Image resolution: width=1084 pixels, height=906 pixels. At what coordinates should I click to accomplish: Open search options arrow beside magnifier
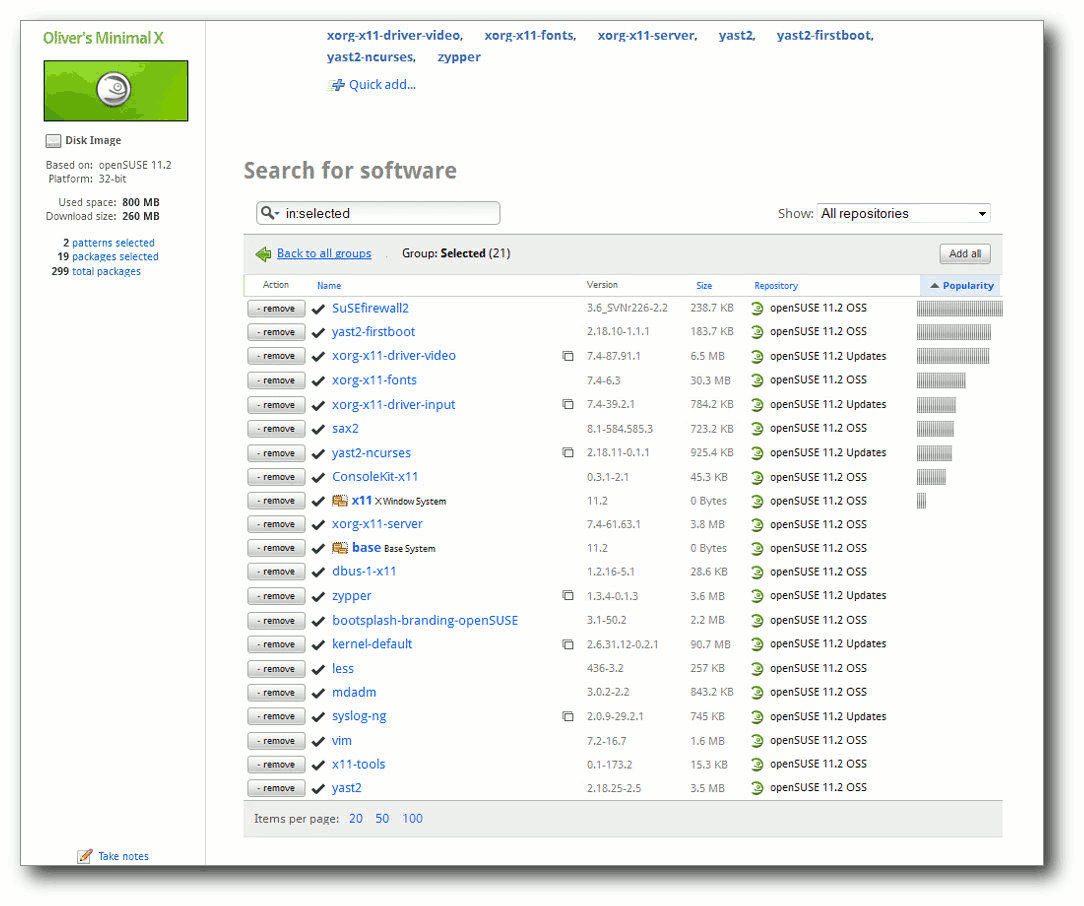point(277,214)
